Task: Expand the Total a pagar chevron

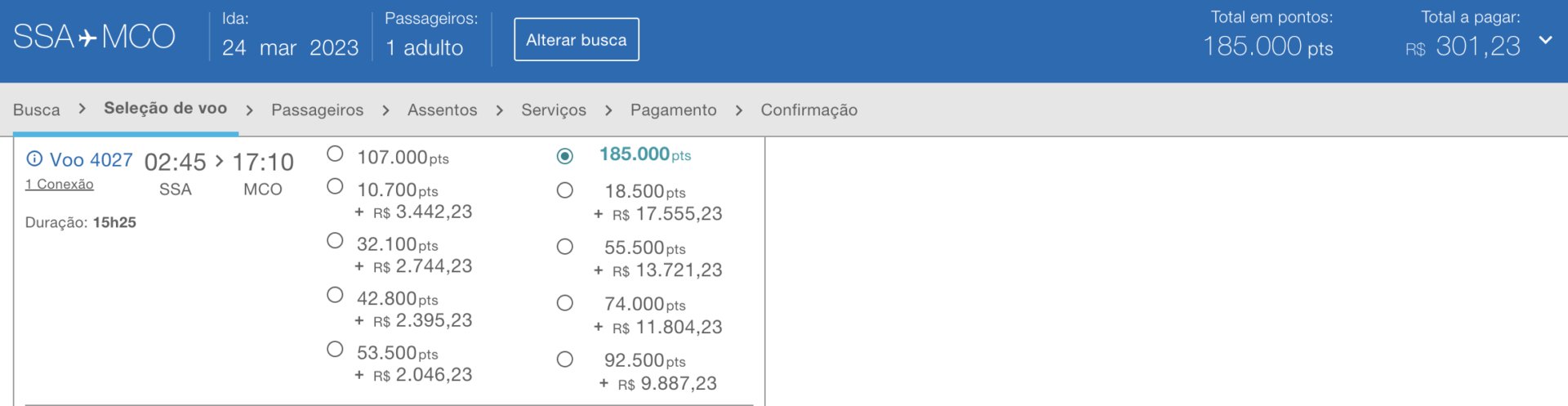Action: click(x=1545, y=40)
